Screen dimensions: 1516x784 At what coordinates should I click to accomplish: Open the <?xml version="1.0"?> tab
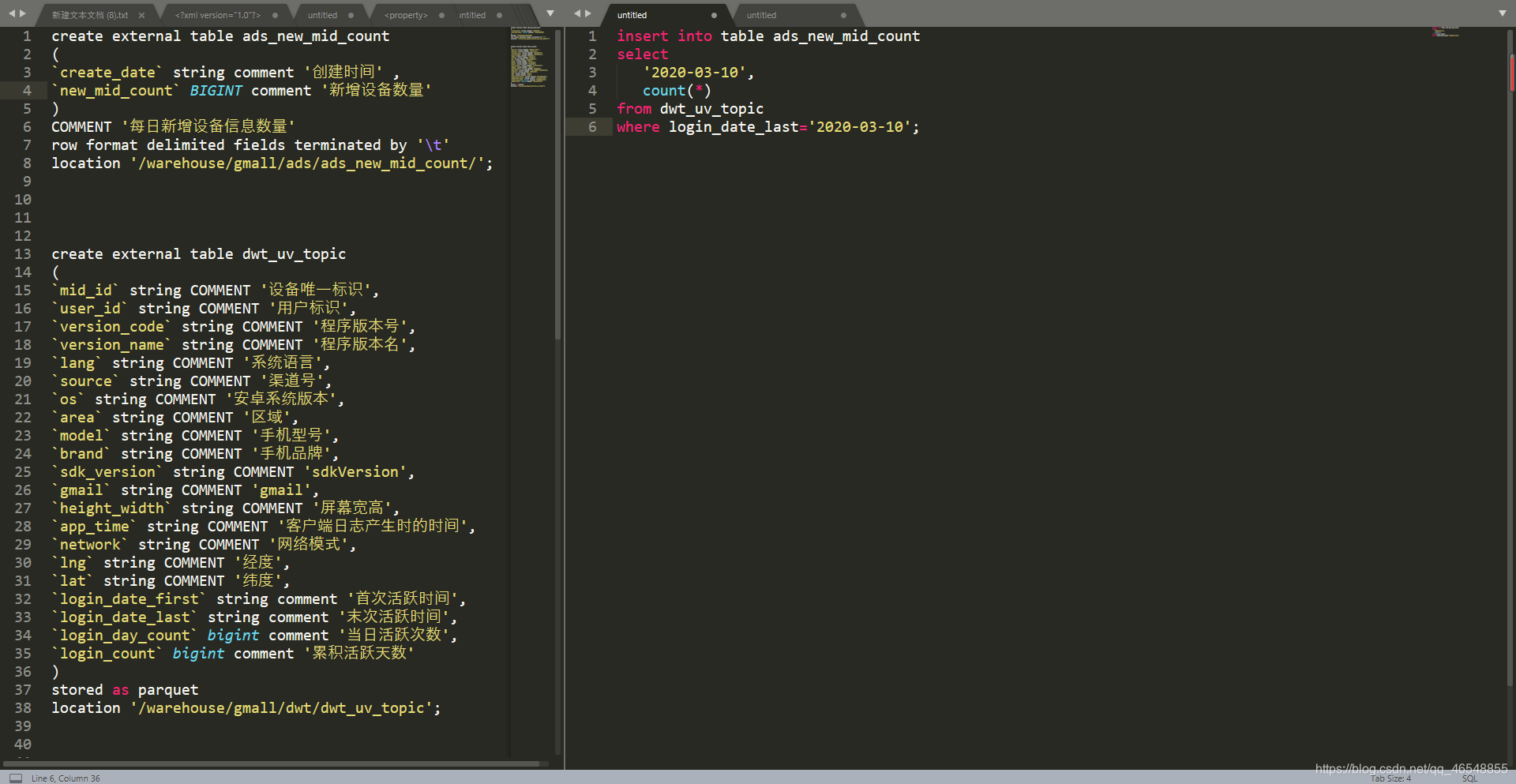coord(218,15)
